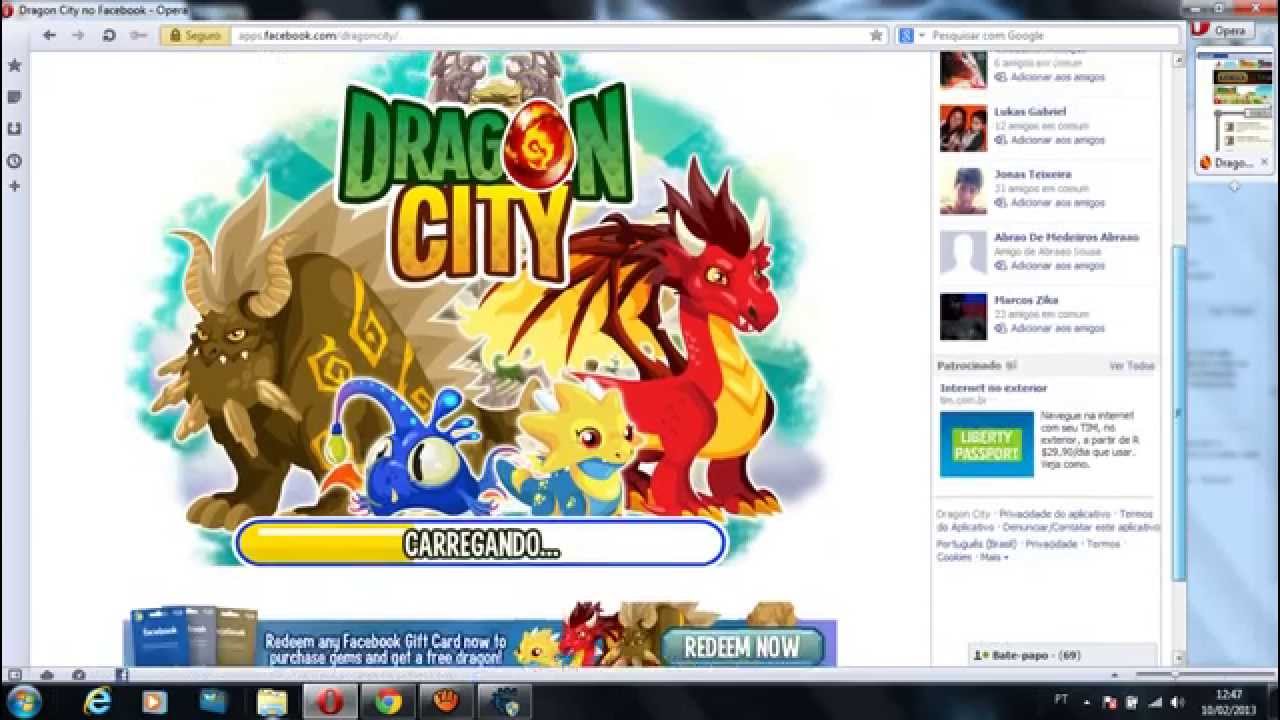The height and width of the screenshot is (720, 1280).
Task: Open the 'Internet no exterior' ad title
Action: (x=993, y=388)
